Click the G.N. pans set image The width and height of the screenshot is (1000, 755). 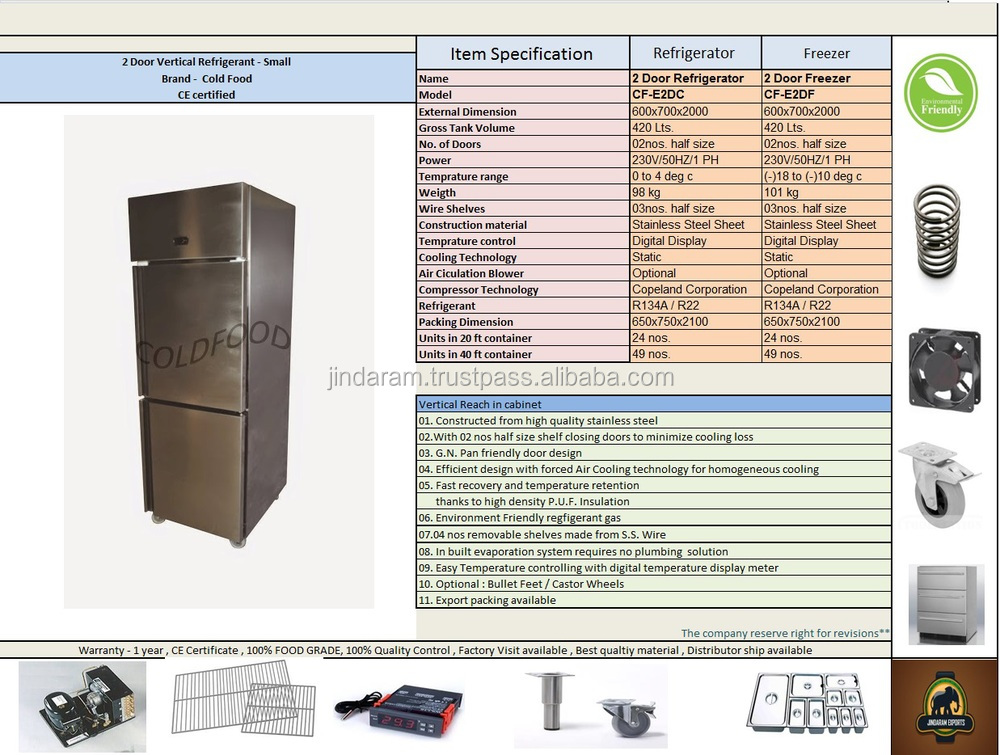809,701
